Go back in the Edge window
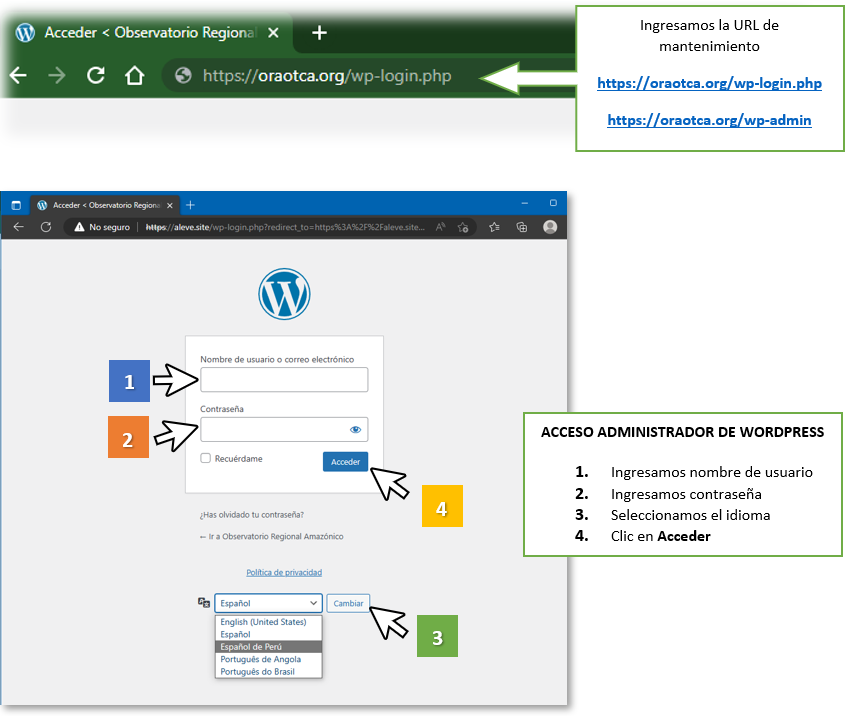The width and height of the screenshot is (846, 716). click(x=18, y=227)
